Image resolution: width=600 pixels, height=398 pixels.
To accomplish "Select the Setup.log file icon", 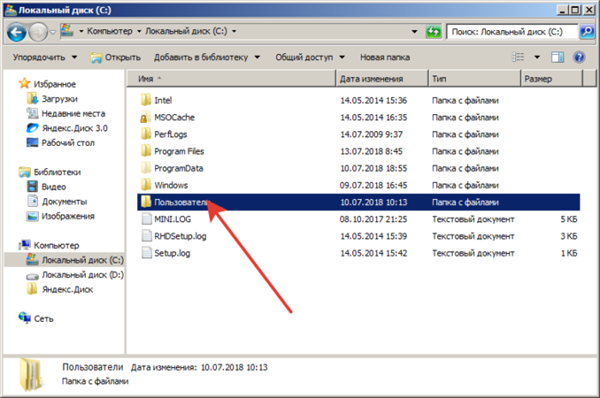I will tap(147, 253).
